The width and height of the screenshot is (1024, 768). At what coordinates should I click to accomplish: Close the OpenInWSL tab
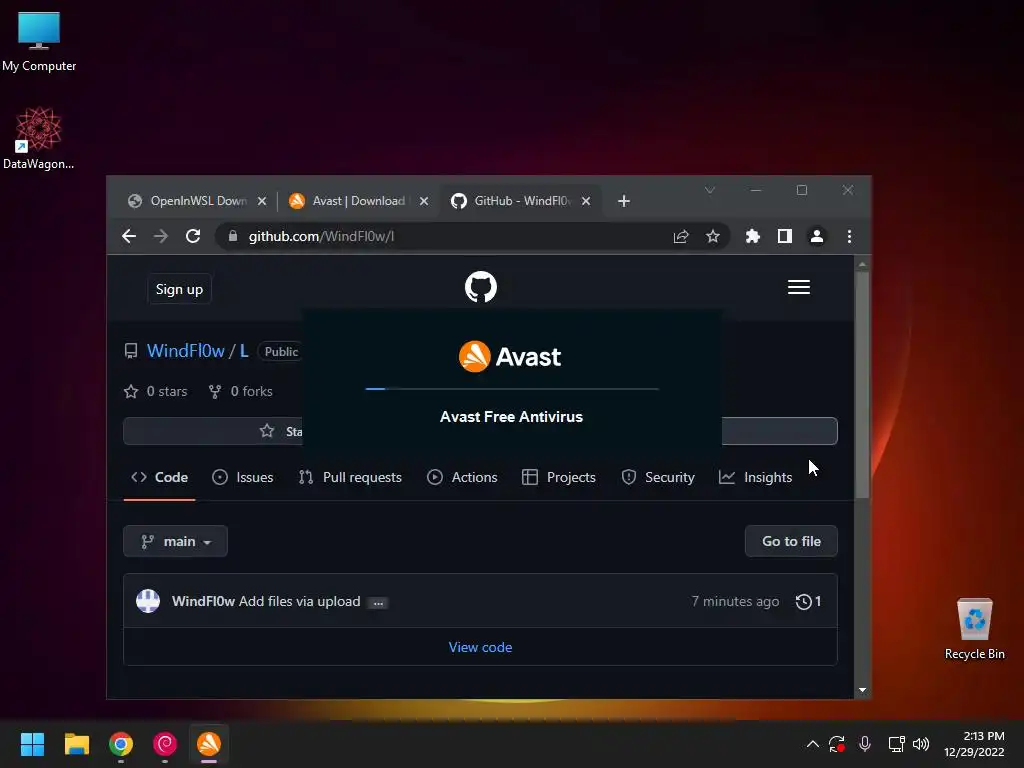[262, 201]
